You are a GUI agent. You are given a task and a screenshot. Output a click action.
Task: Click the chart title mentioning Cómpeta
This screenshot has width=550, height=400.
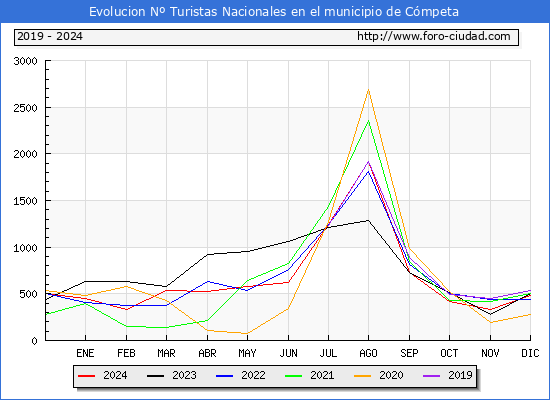(x=274, y=12)
